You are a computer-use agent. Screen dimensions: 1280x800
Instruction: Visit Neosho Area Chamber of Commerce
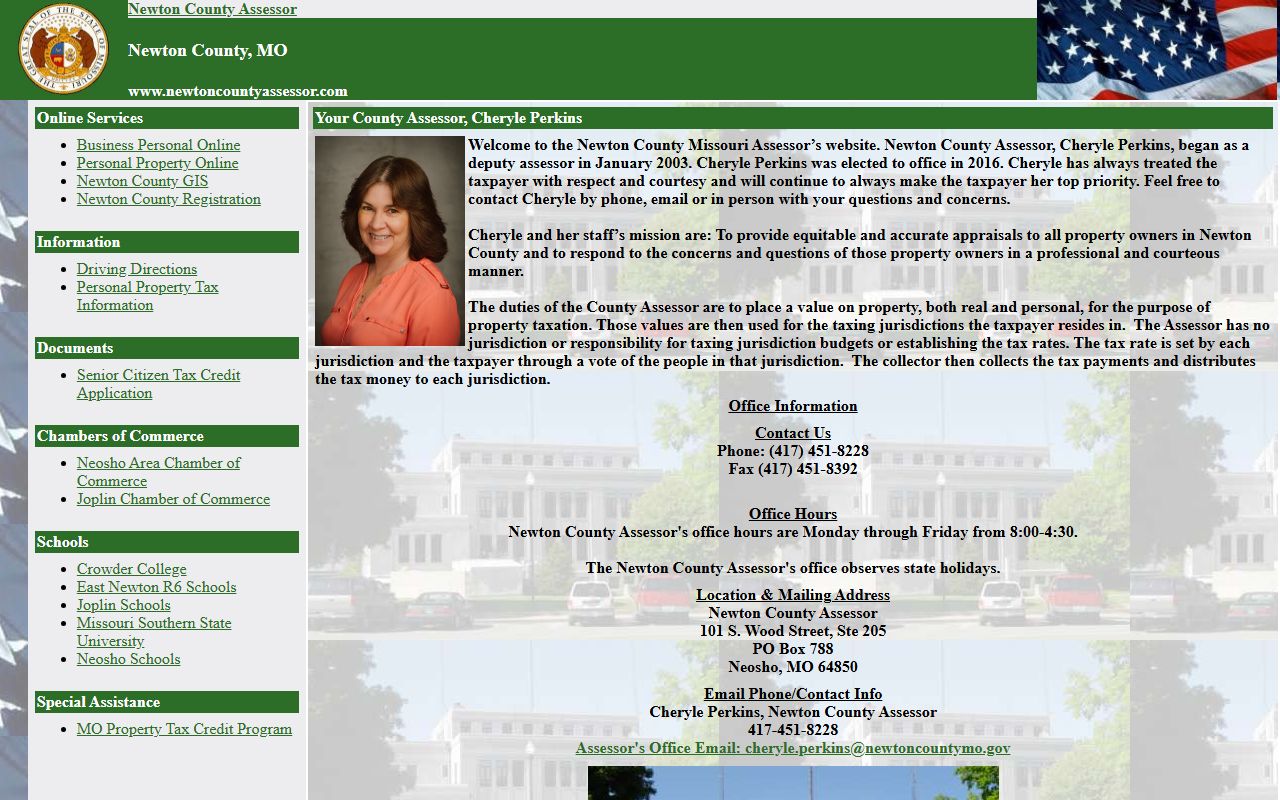click(158, 472)
